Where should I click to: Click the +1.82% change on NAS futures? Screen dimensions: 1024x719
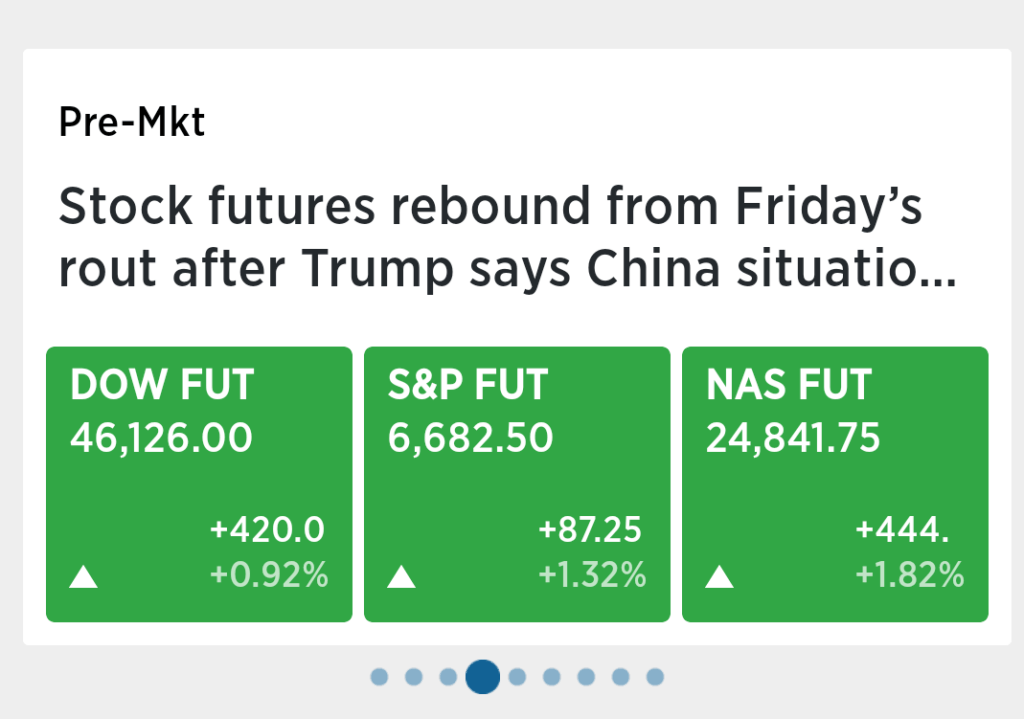tap(910, 575)
